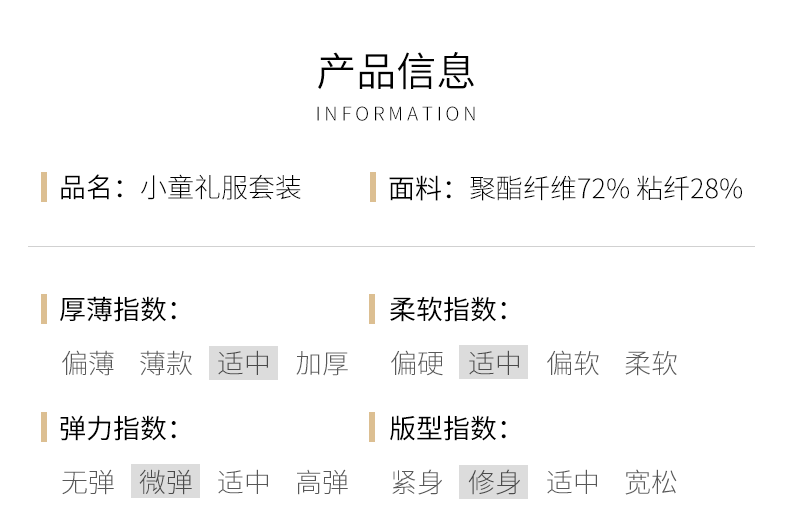790x530 pixels.
Task: Click fabric text 聚酯纤维72% 粘纤28%
Action: (x=606, y=188)
